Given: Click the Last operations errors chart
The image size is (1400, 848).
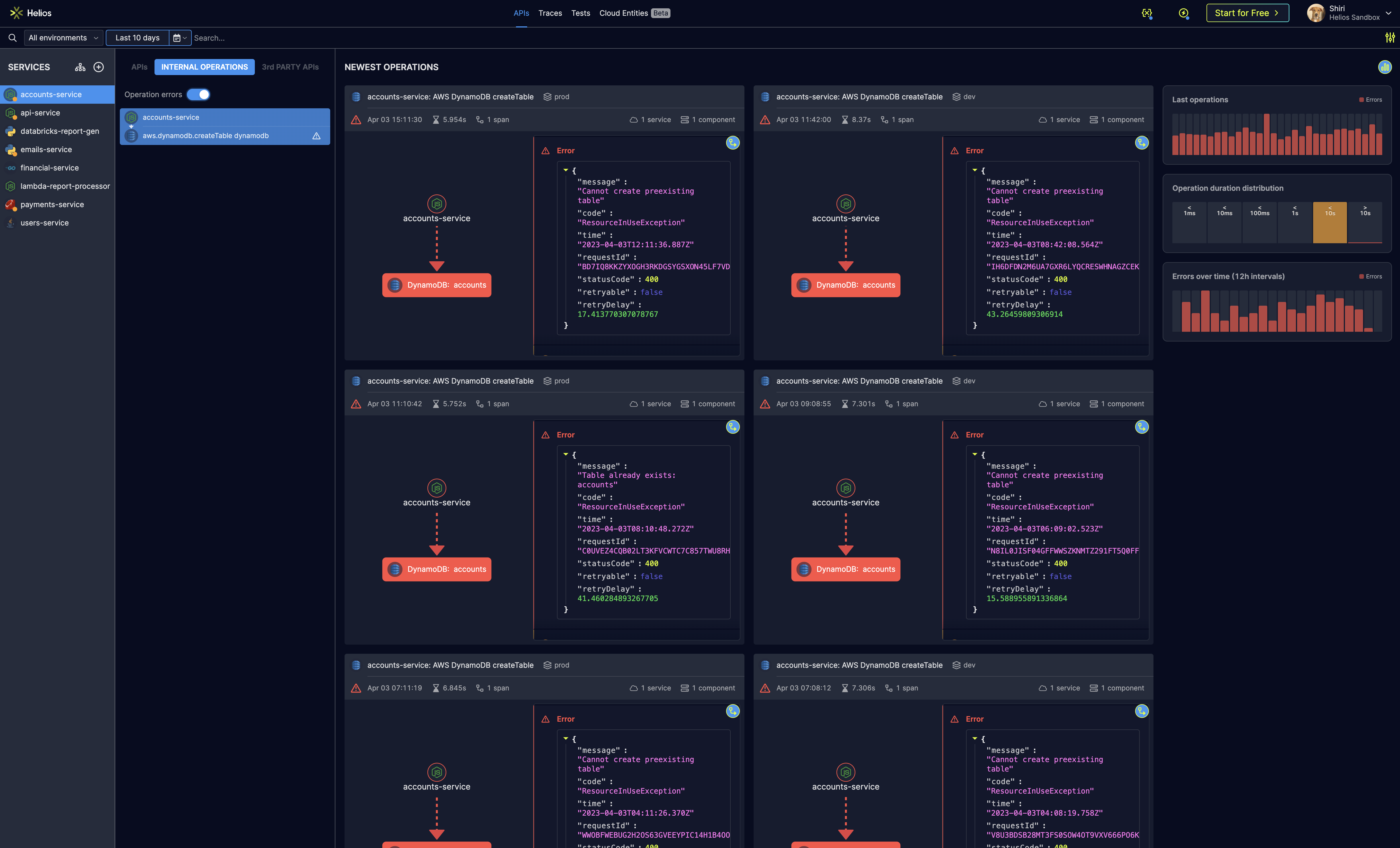Looking at the screenshot, I should click(x=1277, y=134).
